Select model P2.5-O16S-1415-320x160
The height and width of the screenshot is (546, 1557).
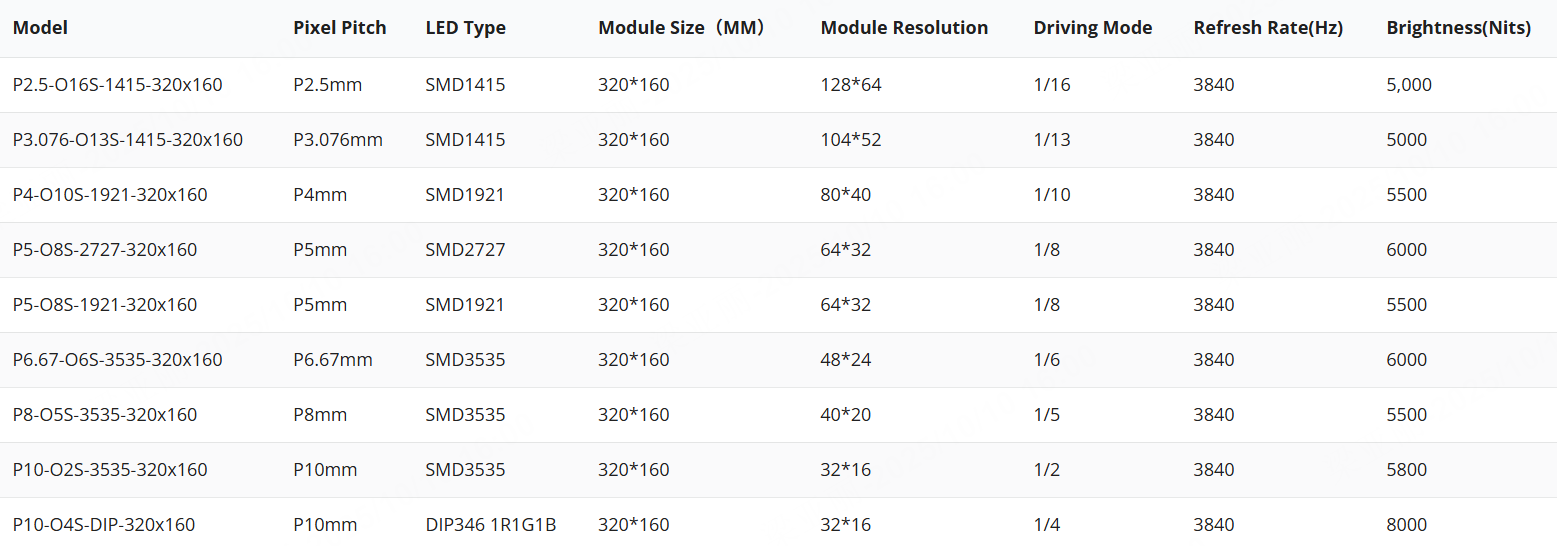click(x=117, y=85)
